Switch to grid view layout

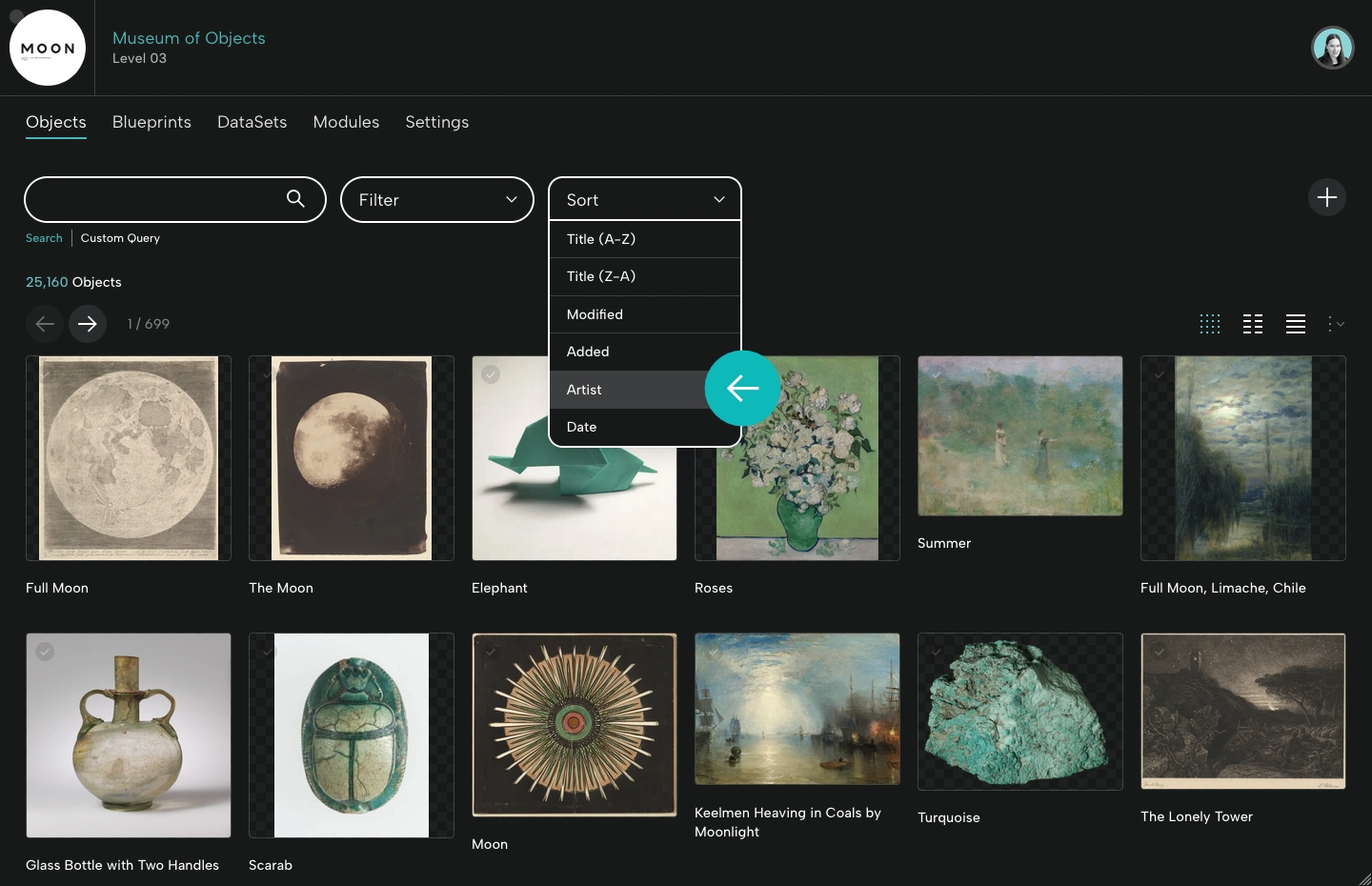point(1209,324)
